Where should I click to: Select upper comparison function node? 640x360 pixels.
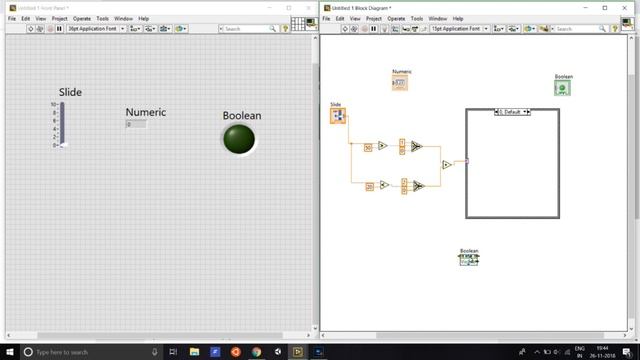point(382,146)
